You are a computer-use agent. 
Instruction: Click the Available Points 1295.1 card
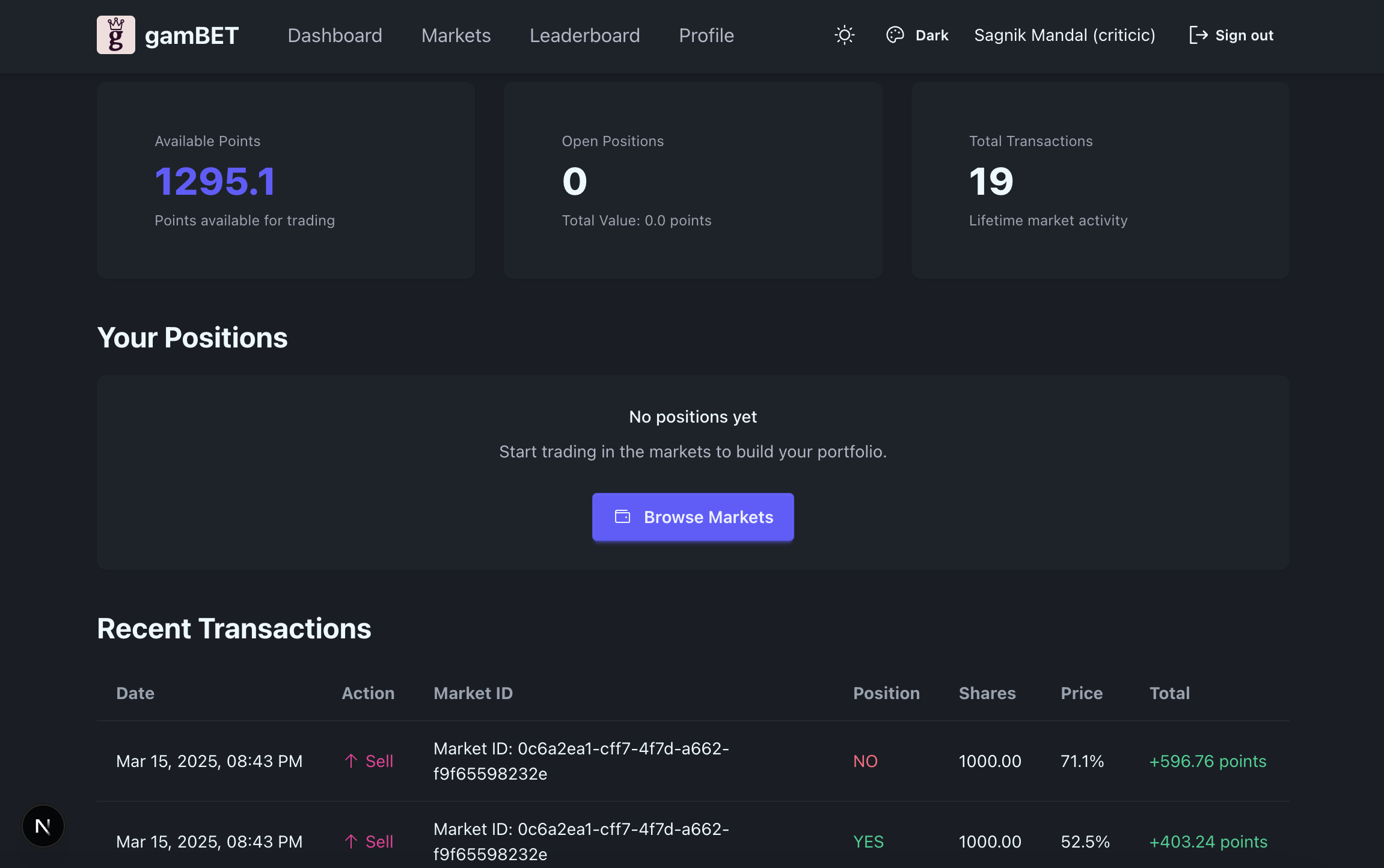286,180
